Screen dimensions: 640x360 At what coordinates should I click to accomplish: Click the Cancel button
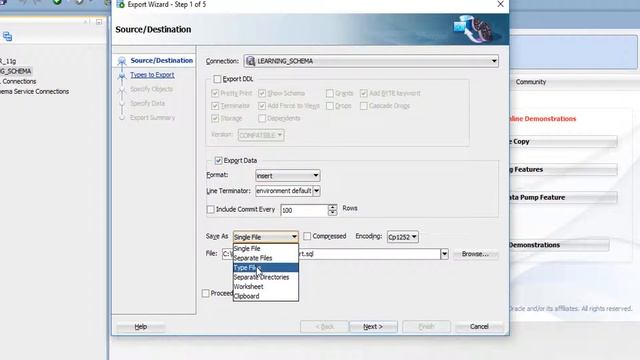[479, 327]
